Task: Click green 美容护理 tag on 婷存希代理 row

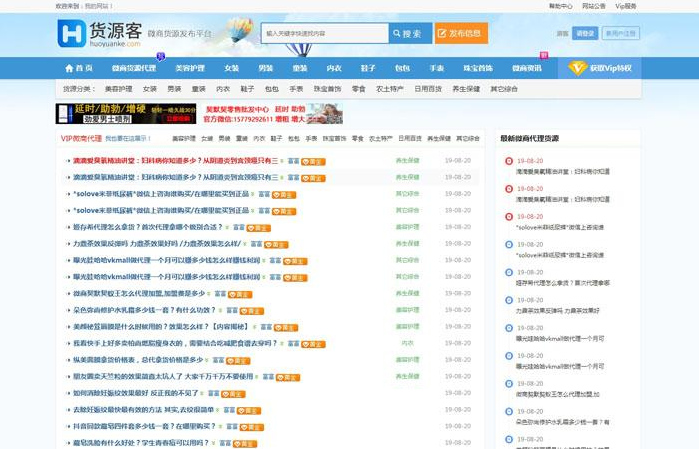Action: coord(407,227)
